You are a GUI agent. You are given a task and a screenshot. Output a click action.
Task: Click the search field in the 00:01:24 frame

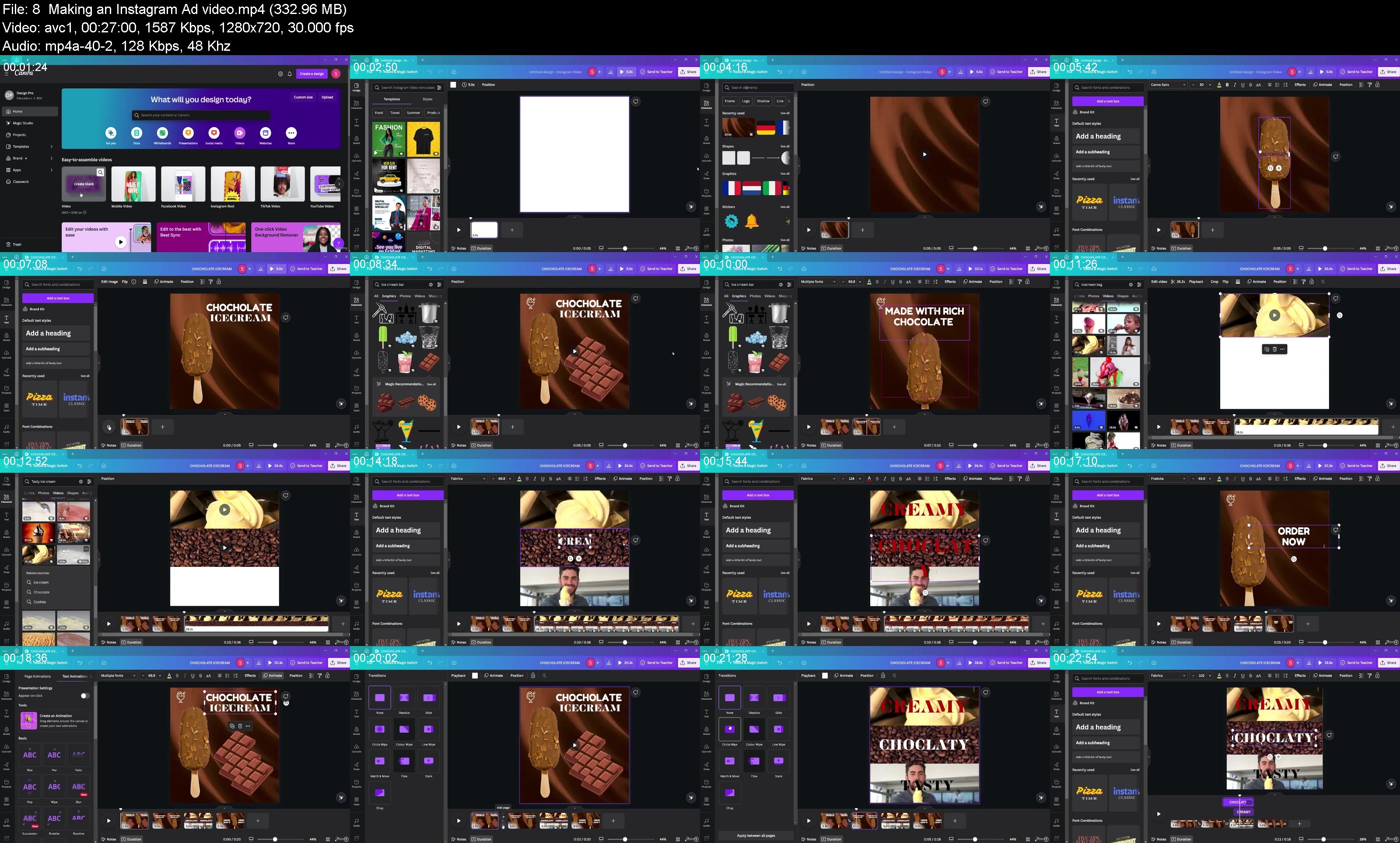tap(202, 115)
